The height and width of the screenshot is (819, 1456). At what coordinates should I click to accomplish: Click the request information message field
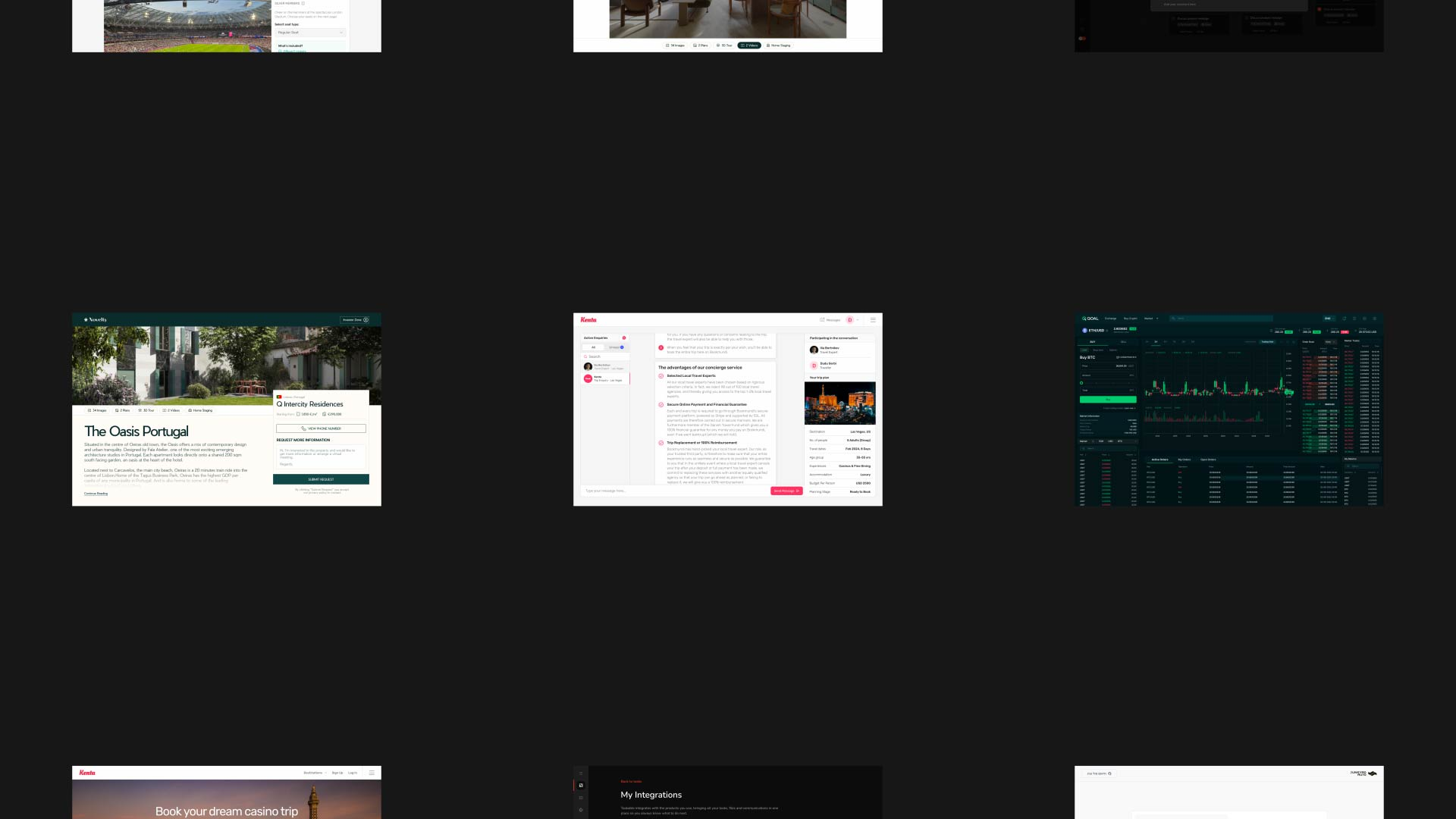tap(321, 457)
